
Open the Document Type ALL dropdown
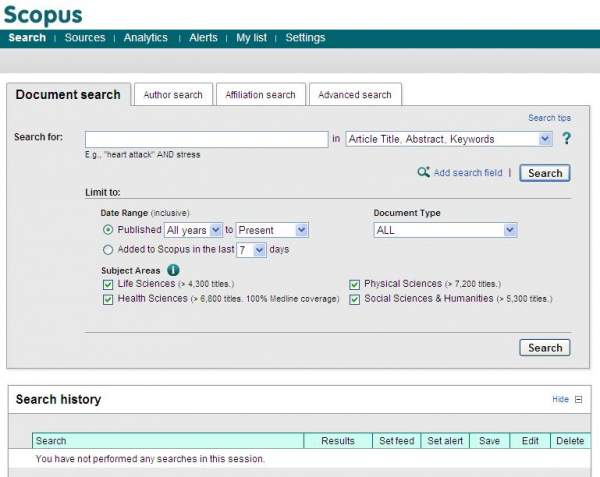[445, 230]
